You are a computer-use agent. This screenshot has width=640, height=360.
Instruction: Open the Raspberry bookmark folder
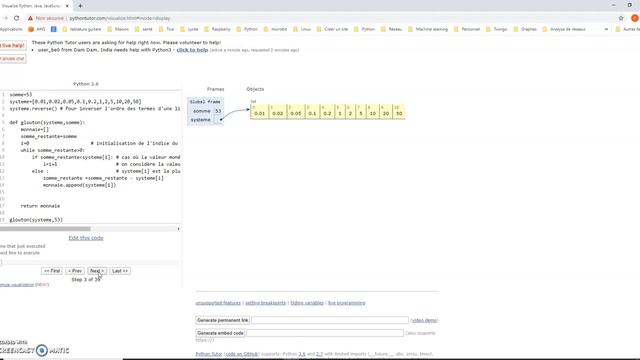(217, 29)
